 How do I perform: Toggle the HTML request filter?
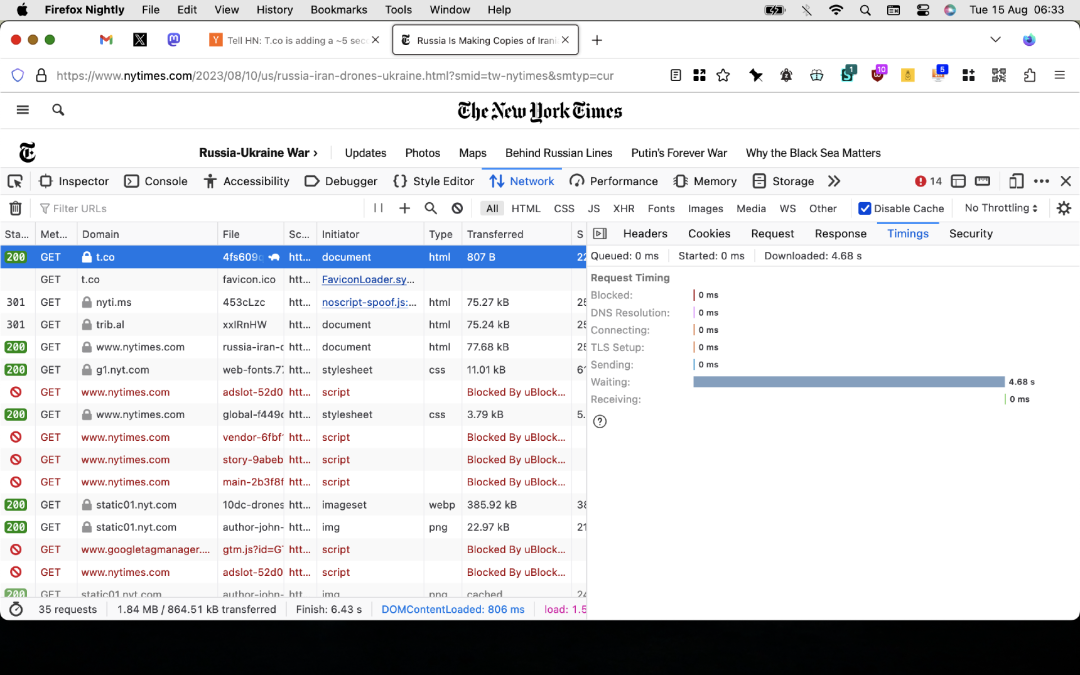(526, 208)
